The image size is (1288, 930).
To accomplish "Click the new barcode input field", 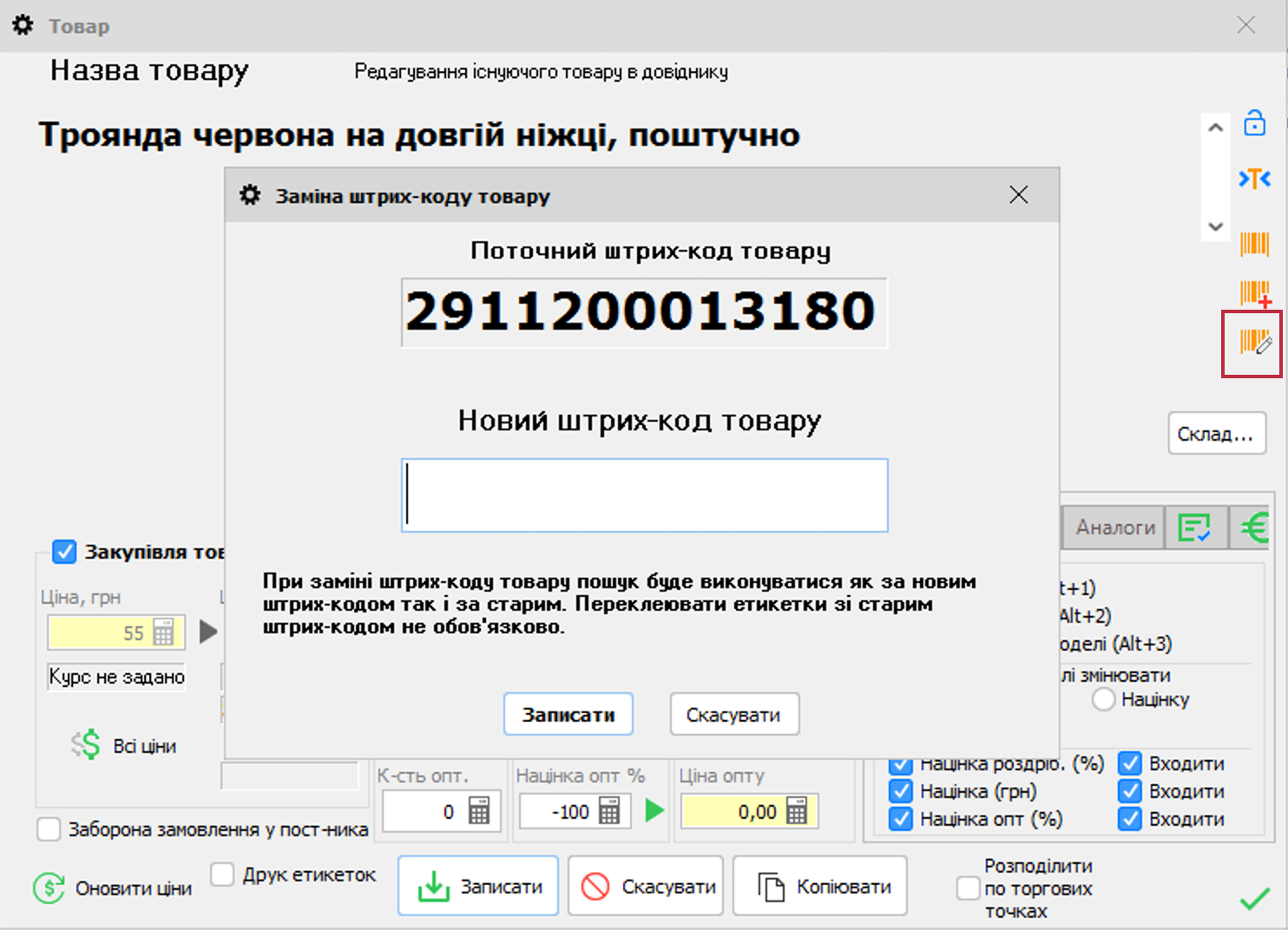I will (x=643, y=494).
